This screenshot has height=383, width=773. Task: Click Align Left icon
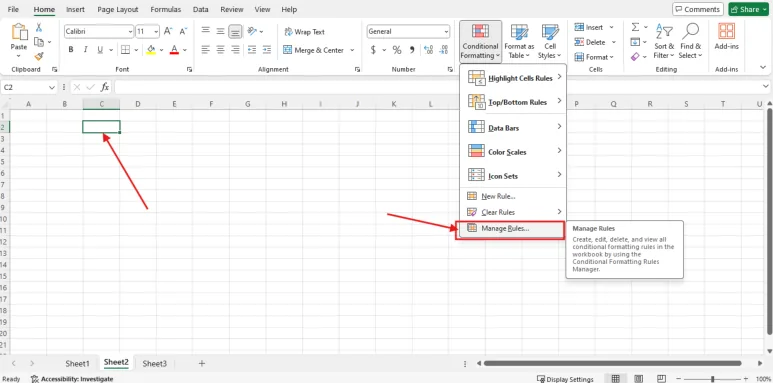[x=206, y=50]
